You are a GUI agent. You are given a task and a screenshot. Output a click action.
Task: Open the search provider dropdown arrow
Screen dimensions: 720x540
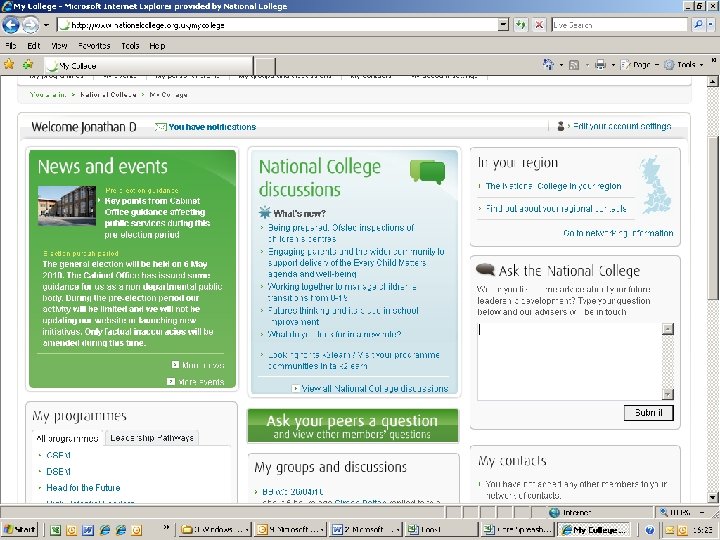pyautogui.click(x=712, y=25)
